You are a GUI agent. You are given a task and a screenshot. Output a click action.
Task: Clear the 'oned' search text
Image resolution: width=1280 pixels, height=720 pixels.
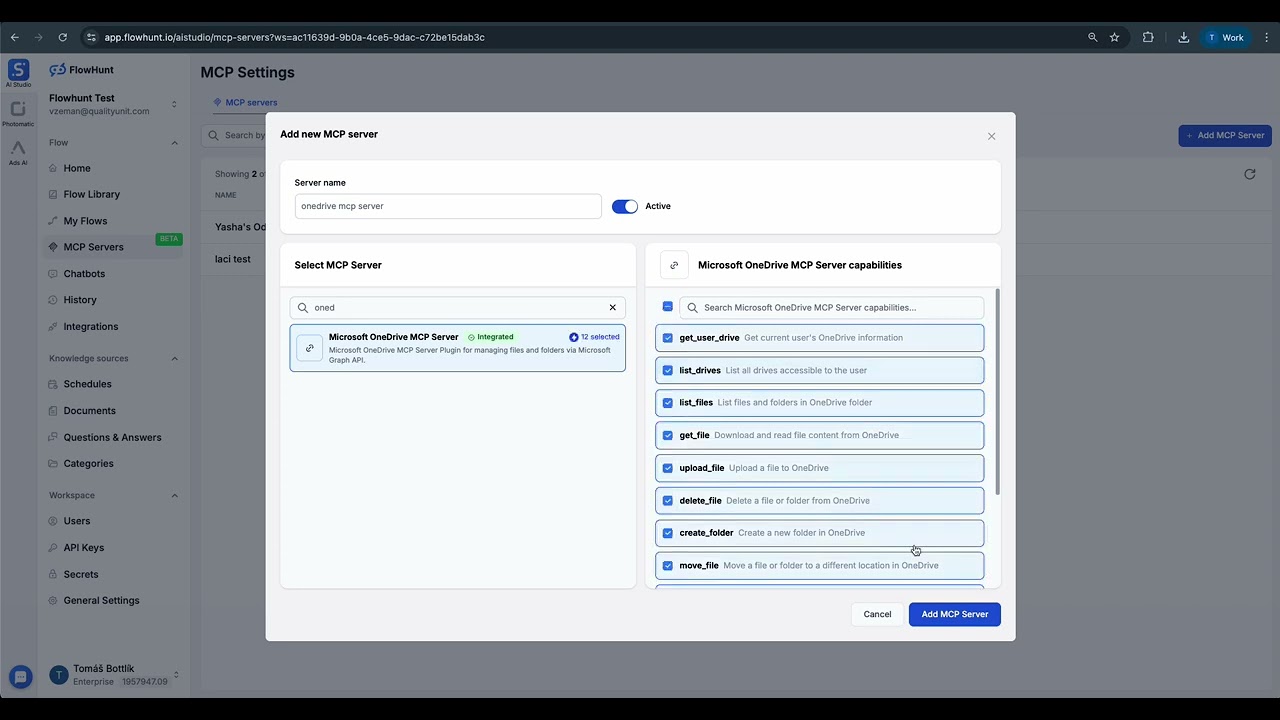pyautogui.click(x=613, y=308)
